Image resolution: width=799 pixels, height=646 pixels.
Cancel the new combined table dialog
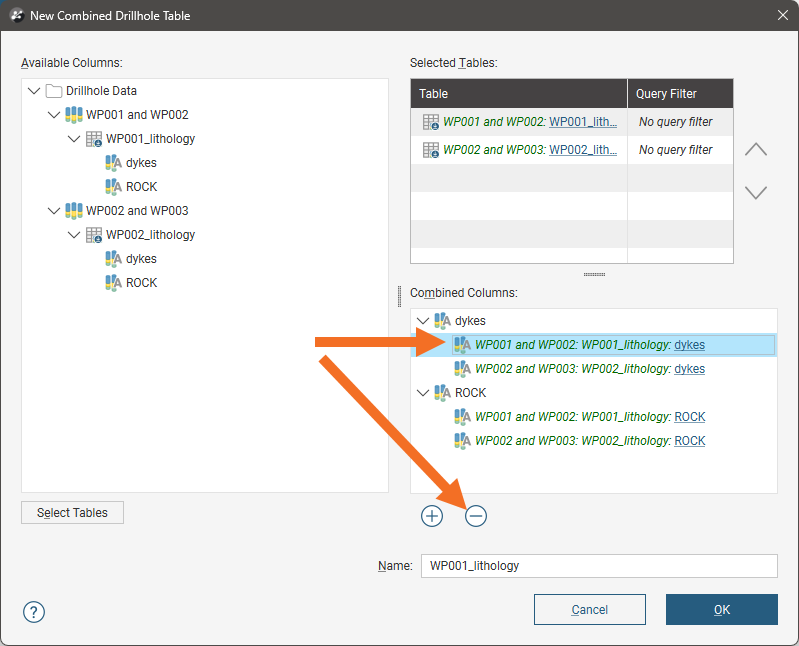[589, 610]
